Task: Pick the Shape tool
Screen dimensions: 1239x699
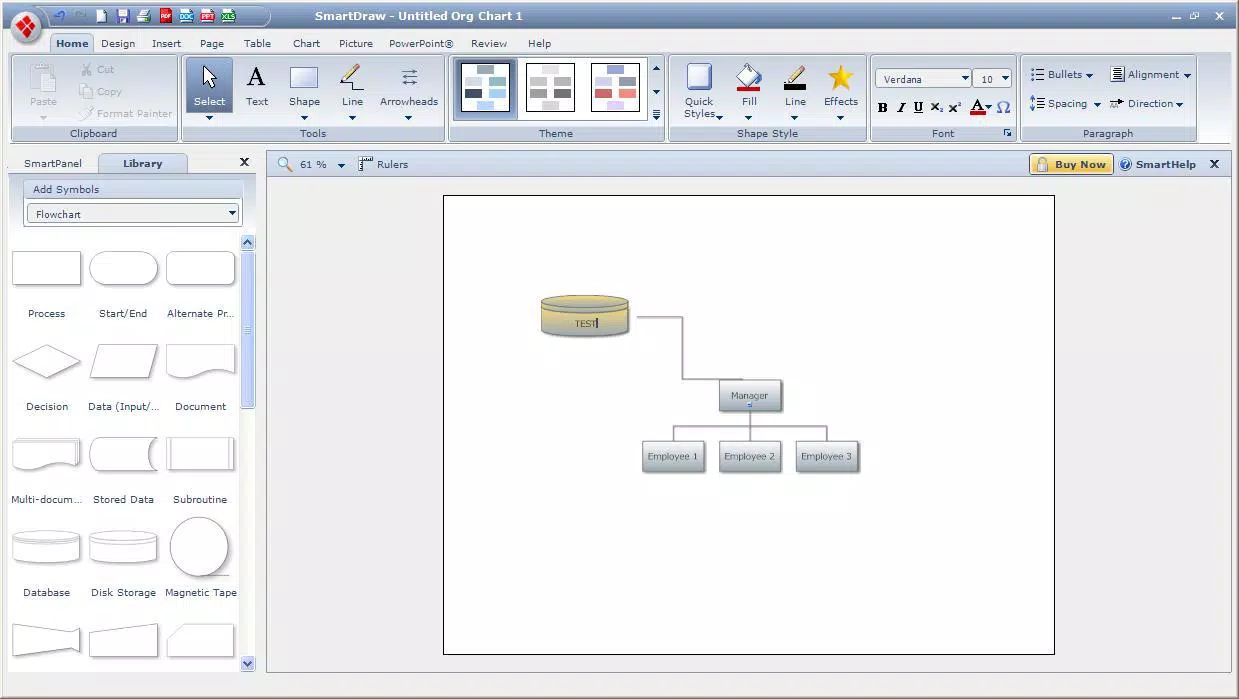Action: coord(304,86)
